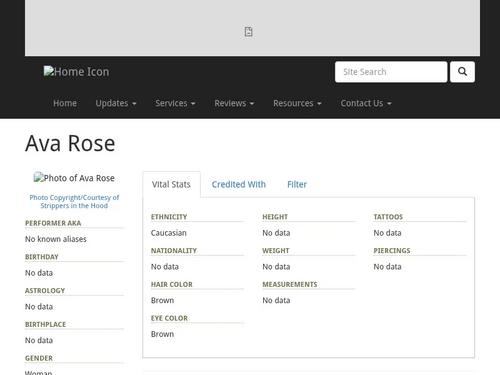
Task: Open the Reviews dropdown menu
Action: [x=234, y=103]
